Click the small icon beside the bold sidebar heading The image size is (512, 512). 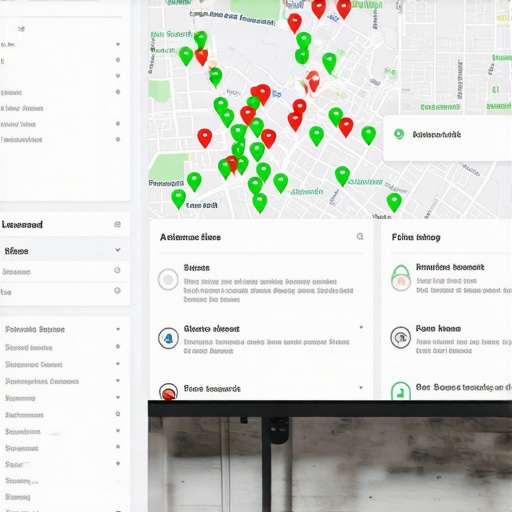pyautogui.click(x=117, y=224)
